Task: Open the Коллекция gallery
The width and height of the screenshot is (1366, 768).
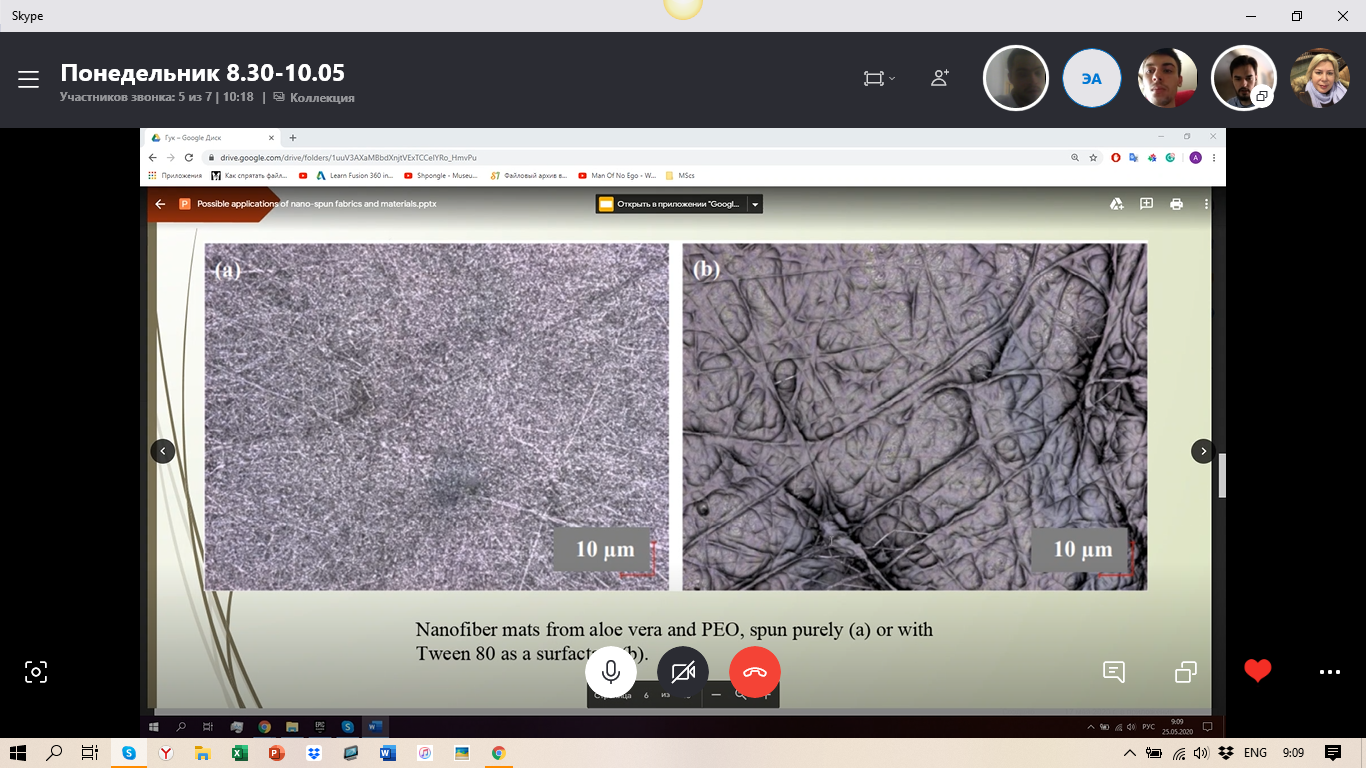Action: pyautogui.click(x=314, y=98)
